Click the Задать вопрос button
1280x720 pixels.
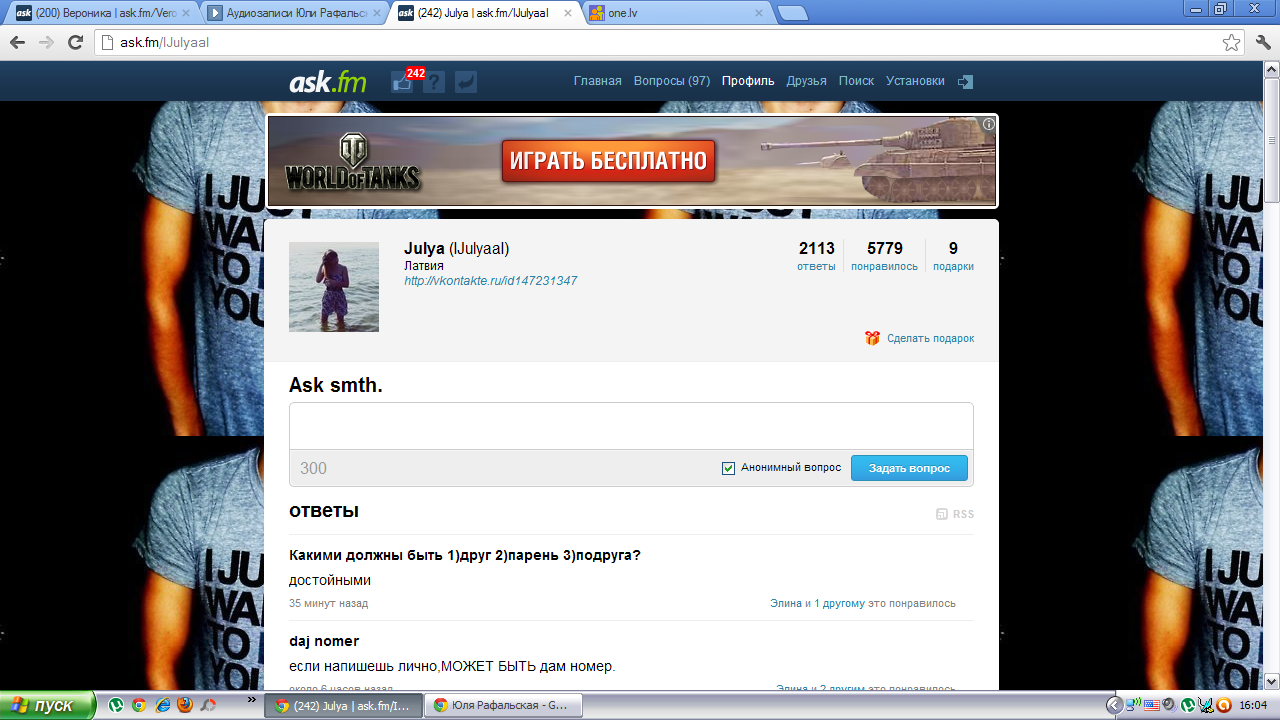click(x=909, y=468)
